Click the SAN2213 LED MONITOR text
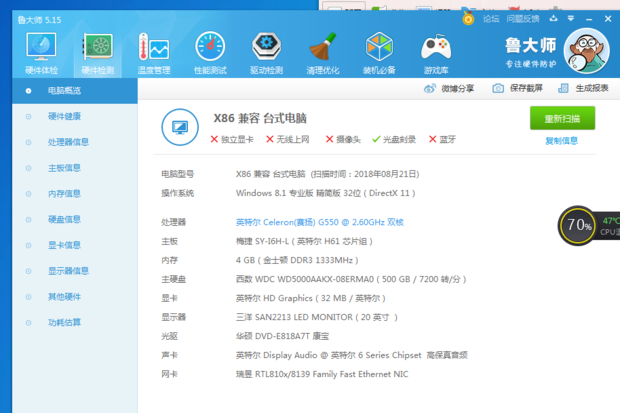This screenshot has height=413, width=620. tap(317, 317)
